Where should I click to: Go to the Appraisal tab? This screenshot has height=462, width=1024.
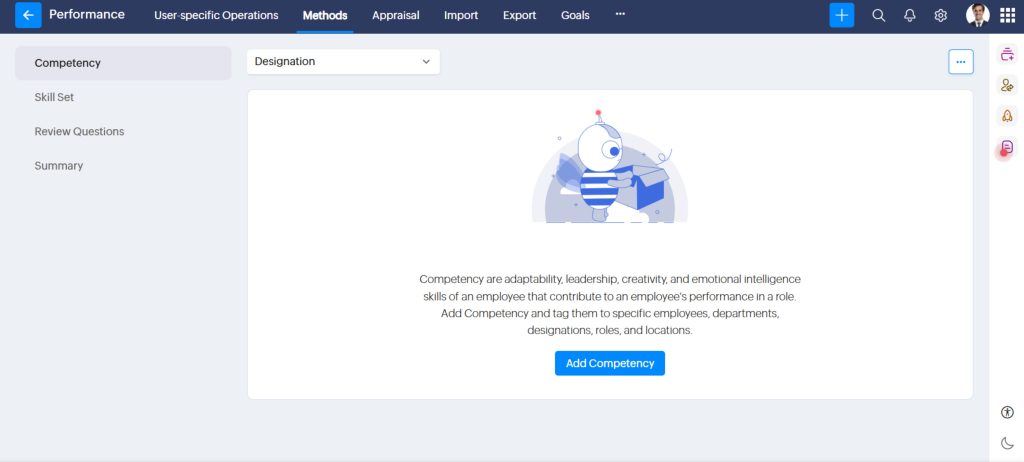(x=396, y=16)
